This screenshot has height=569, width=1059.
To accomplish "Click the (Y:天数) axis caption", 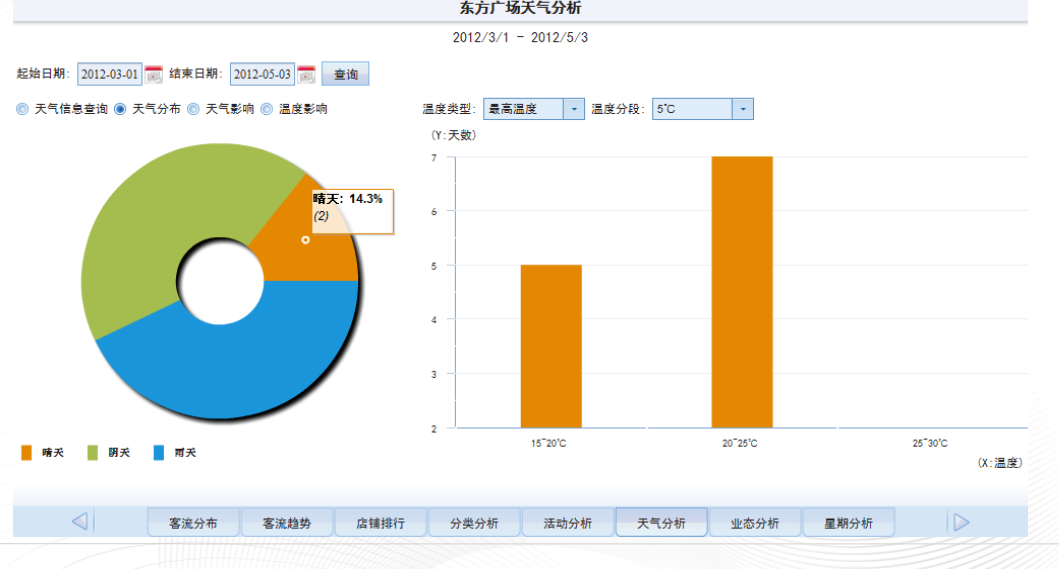I will (453, 135).
